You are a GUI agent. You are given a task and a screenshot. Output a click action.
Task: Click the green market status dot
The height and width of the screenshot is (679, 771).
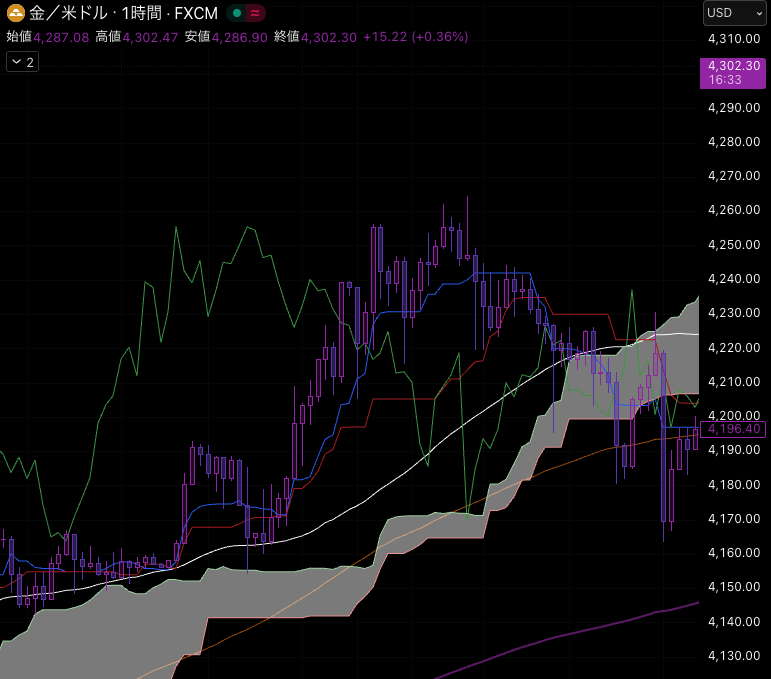237,13
